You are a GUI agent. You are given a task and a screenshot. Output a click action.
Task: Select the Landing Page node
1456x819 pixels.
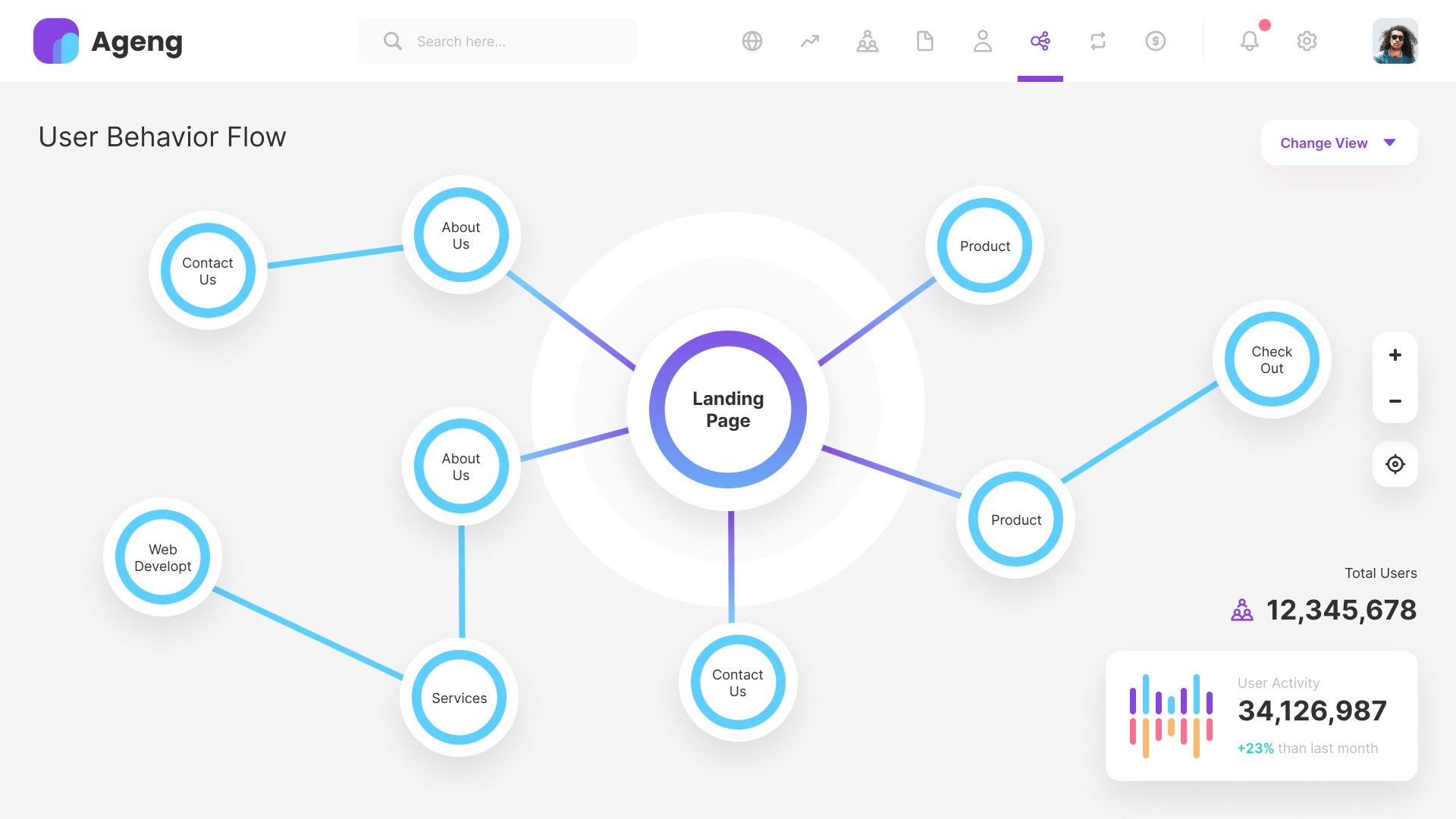pyautogui.click(x=727, y=409)
